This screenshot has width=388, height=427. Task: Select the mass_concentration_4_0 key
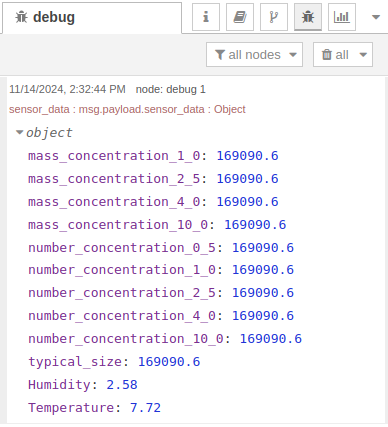pyautogui.click(x=114, y=202)
